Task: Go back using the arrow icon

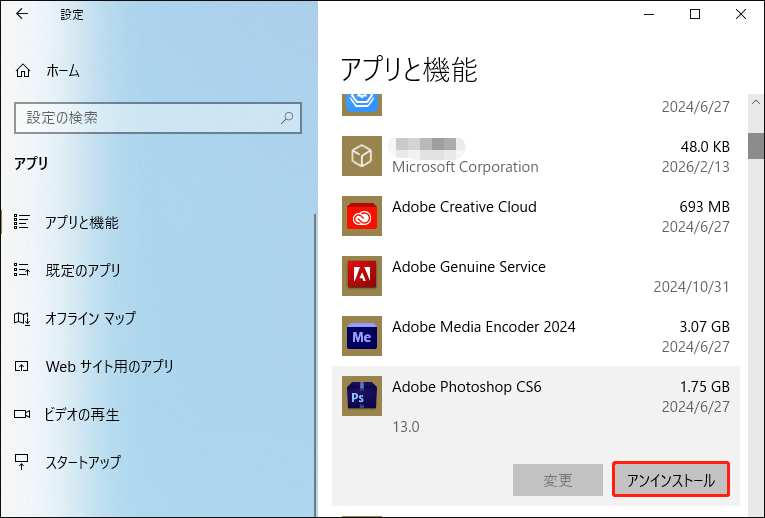Action: [x=22, y=14]
